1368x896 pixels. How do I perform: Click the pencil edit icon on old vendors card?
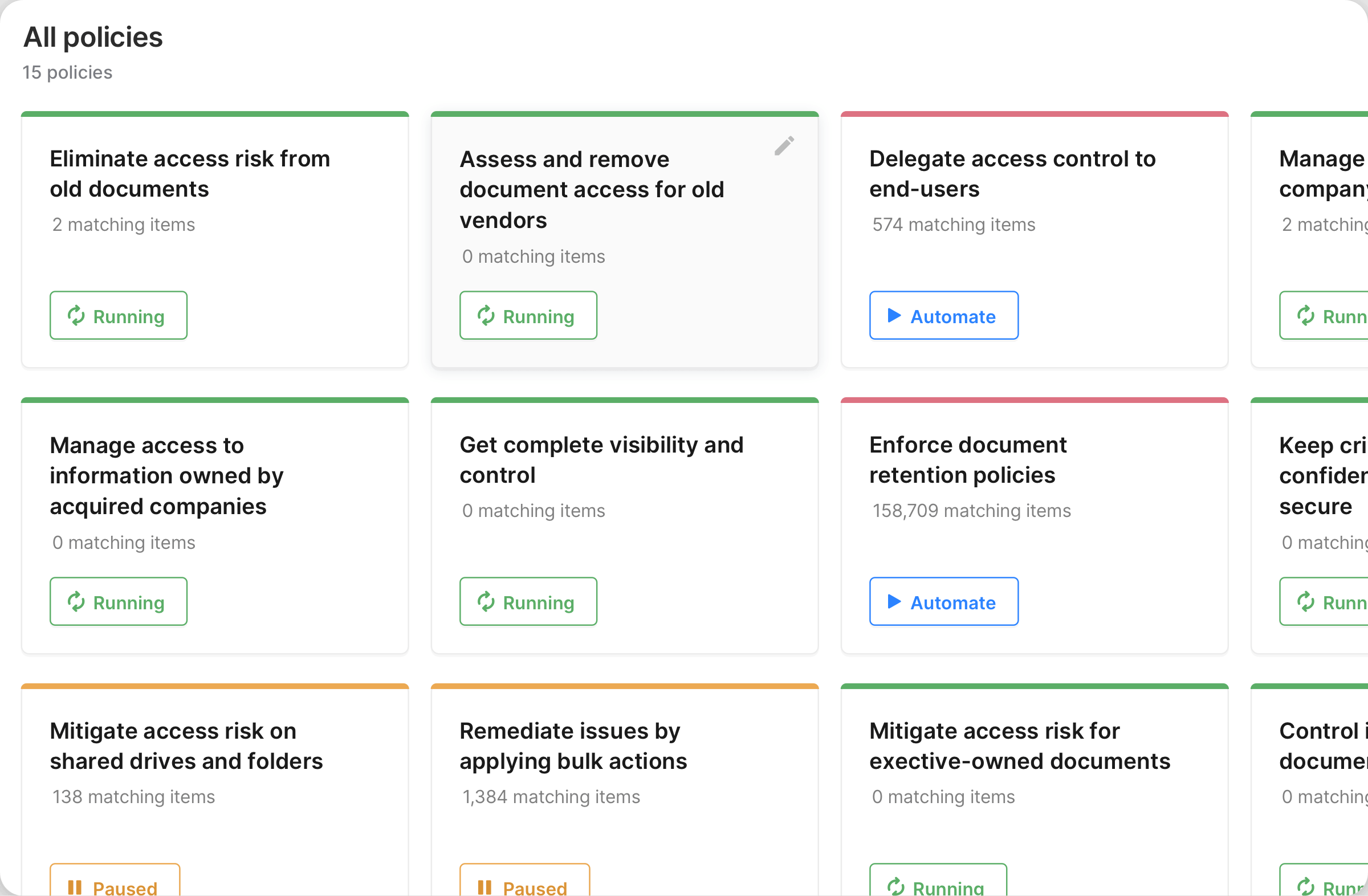point(783,146)
